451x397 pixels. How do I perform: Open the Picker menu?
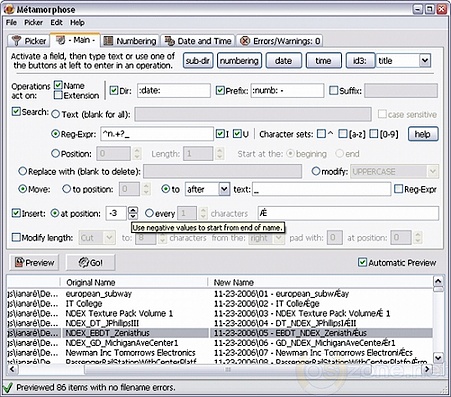[x=33, y=23]
